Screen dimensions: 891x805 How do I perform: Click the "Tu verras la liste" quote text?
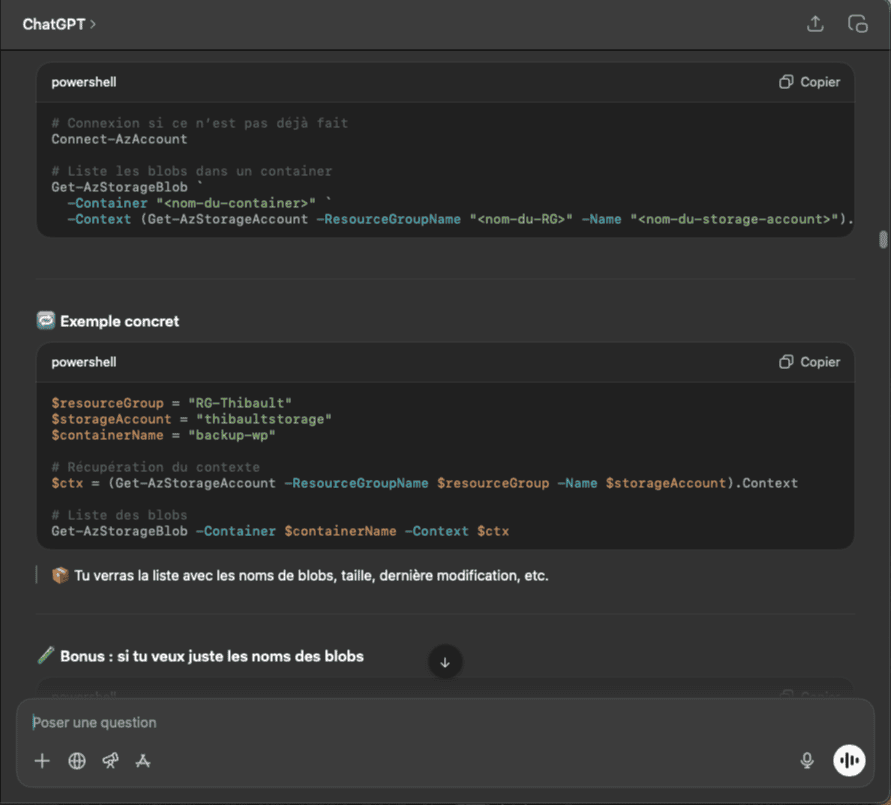click(310, 576)
